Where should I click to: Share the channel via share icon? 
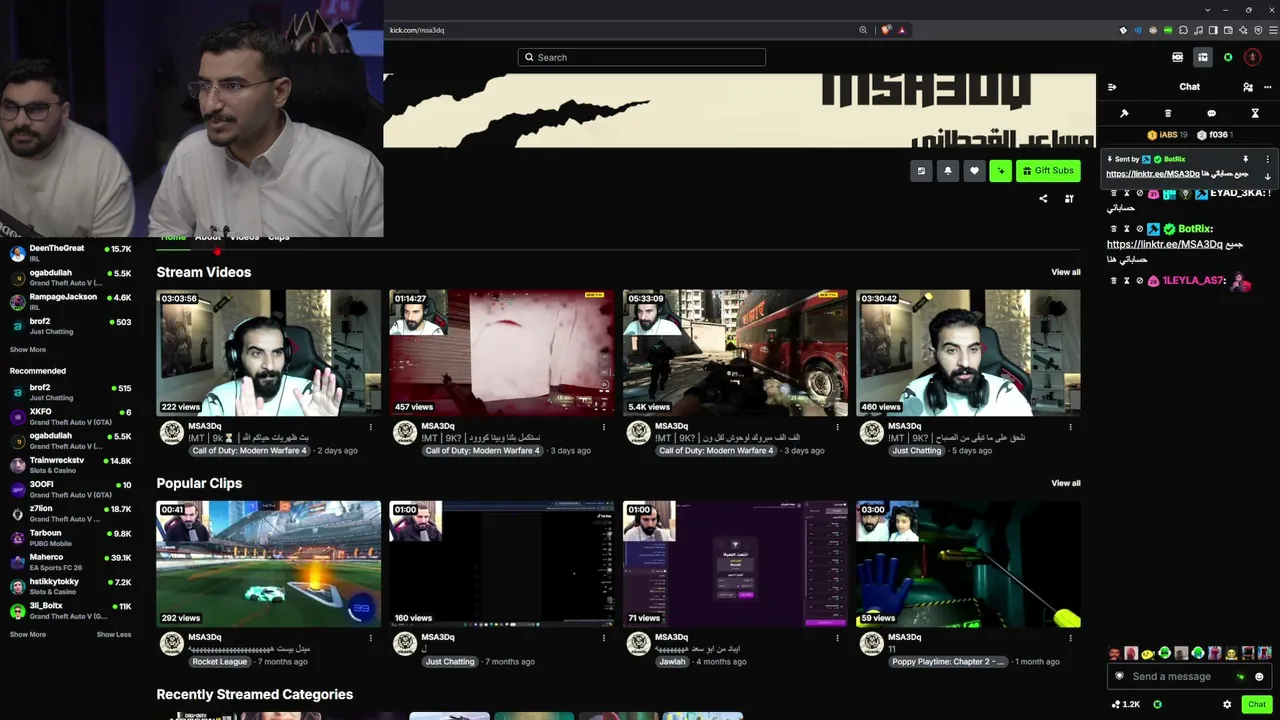(1043, 199)
